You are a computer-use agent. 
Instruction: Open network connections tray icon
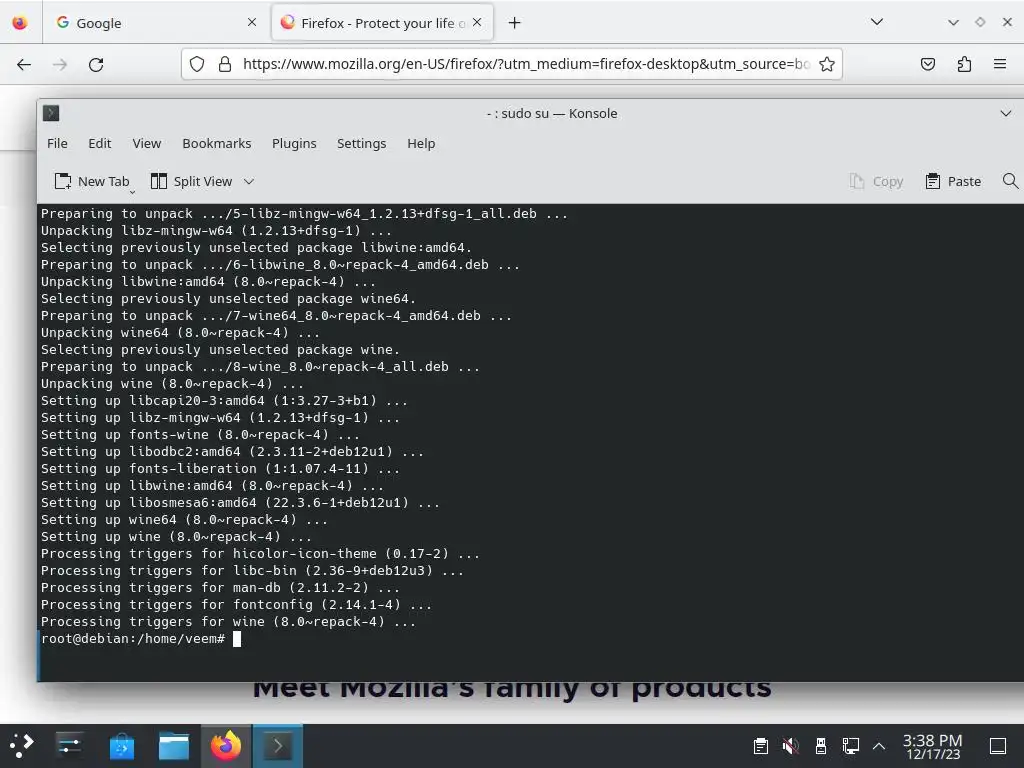coord(850,746)
